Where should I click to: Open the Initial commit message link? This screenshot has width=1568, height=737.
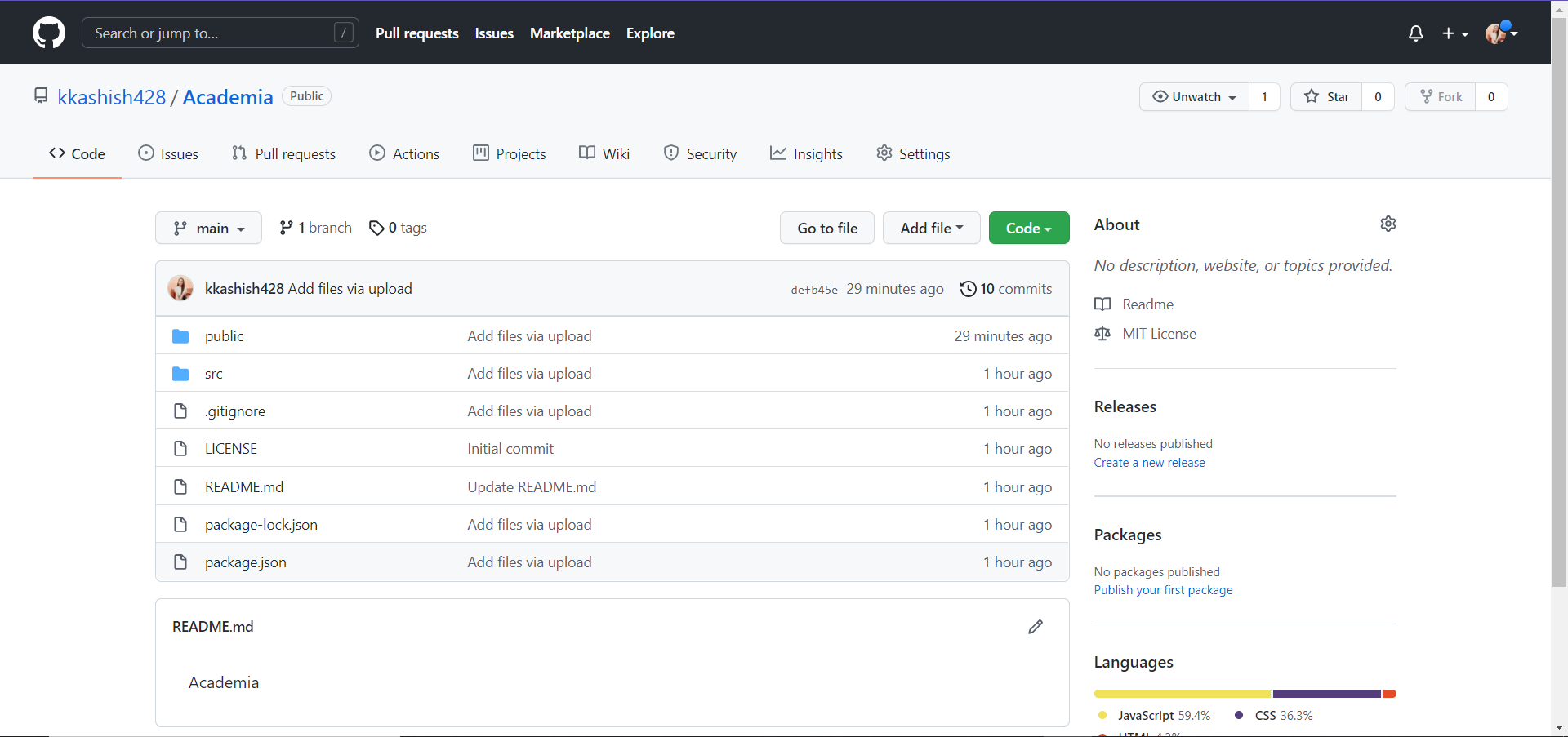tap(510, 449)
